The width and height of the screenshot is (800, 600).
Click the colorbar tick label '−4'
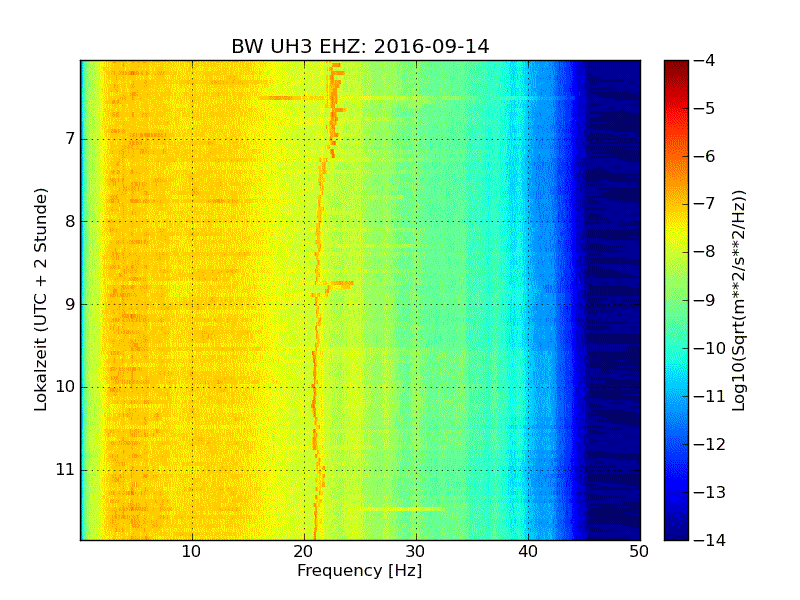tap(705, 60)
